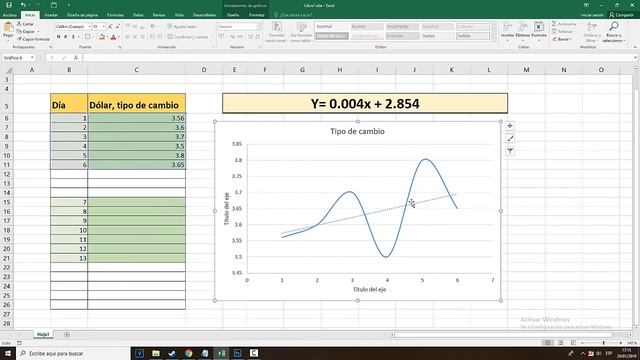Image resolution: width=640 pixels, height=360 pixels.
Task: Switch to Normal view in status bar
Action: point(547,343)
